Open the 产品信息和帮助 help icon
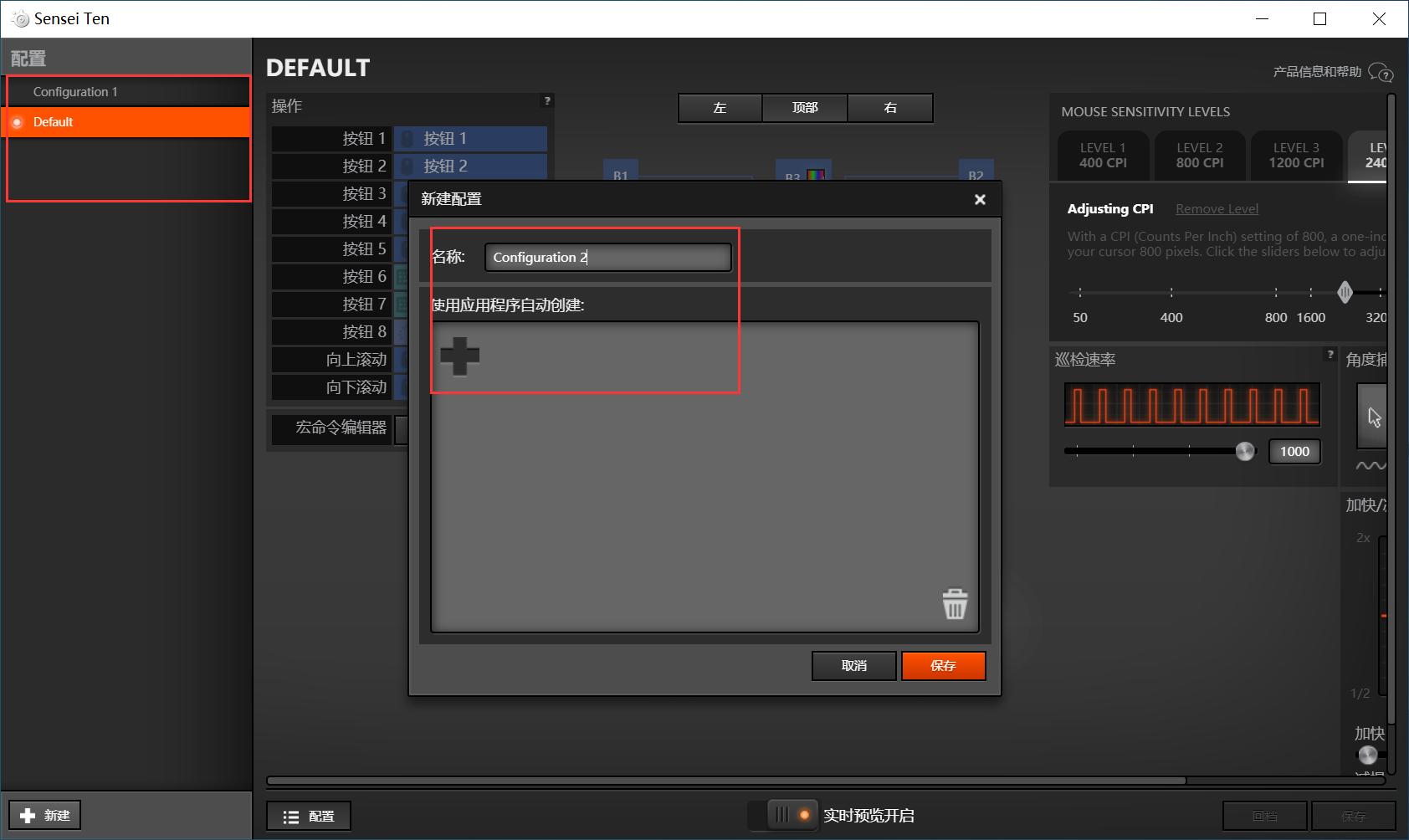Image resolution: width=1409 pixels, height=840 pixels. (x=1381, y=73)
